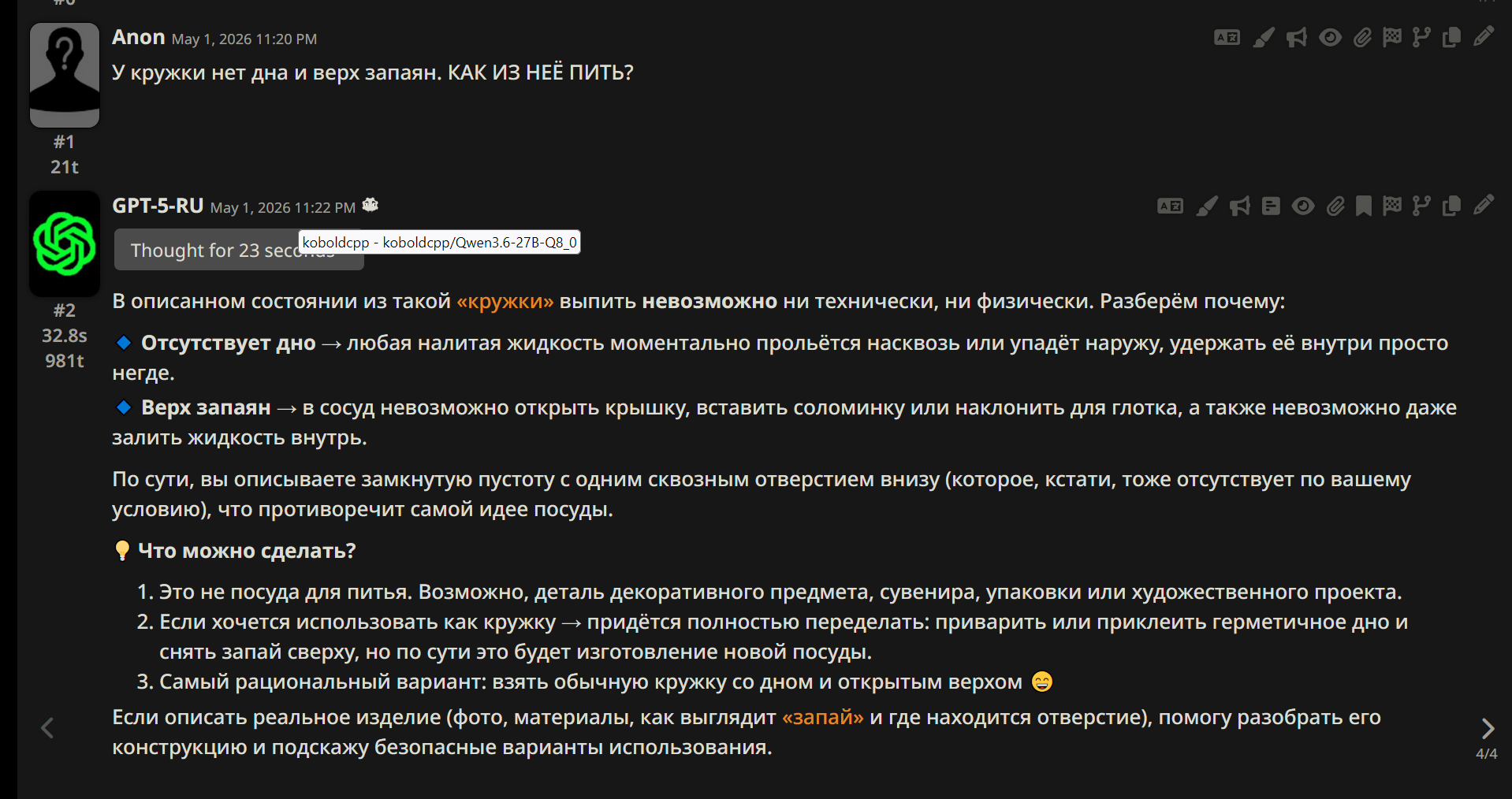Edit Anon's message with the pencil icon
This screenshot has height=799, width=1512.
click(x=1483, y=37)
